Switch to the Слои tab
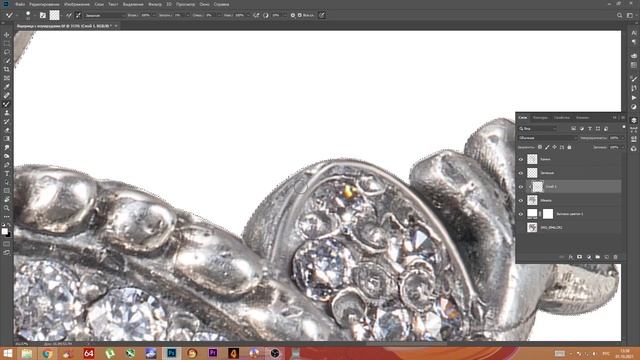 pyautogui.click(x=523, y=118)
